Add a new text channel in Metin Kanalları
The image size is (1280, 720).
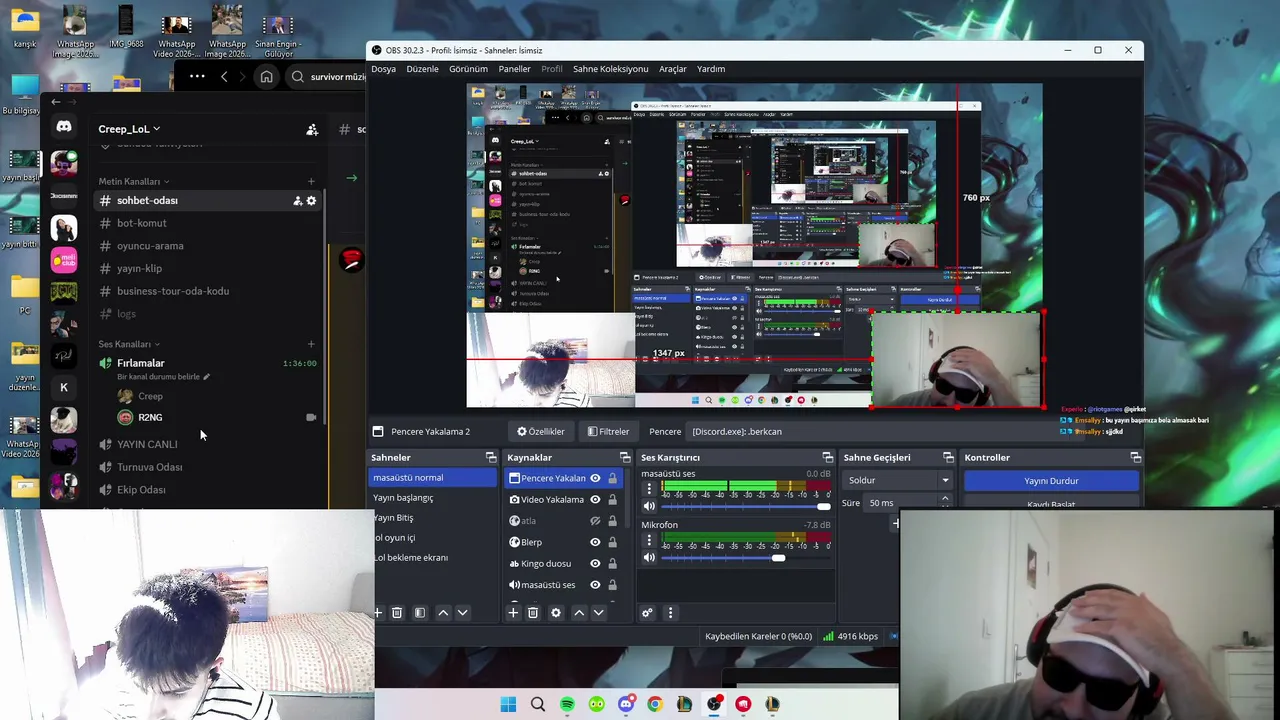point(311,182)
